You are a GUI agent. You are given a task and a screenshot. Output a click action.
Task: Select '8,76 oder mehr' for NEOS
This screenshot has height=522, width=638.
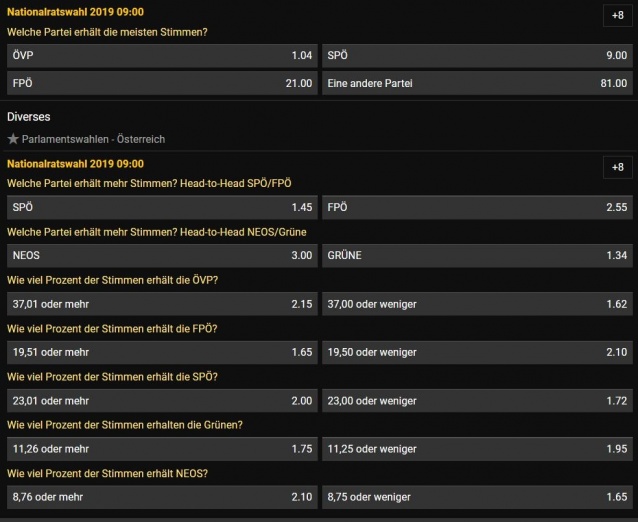tap(162, 497)
